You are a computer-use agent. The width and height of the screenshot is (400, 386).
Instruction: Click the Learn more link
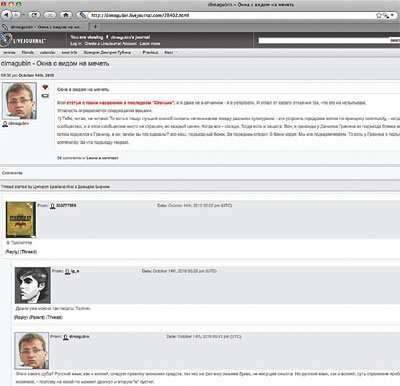point(150,44)
